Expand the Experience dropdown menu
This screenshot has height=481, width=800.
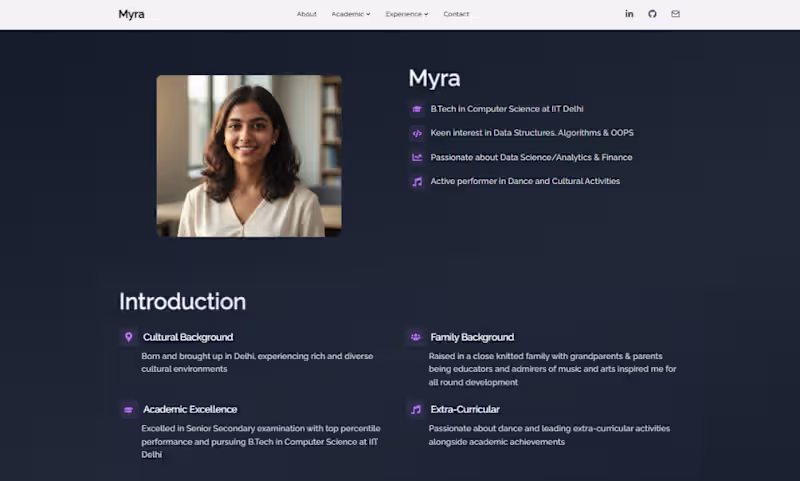[x=407, y=14]
